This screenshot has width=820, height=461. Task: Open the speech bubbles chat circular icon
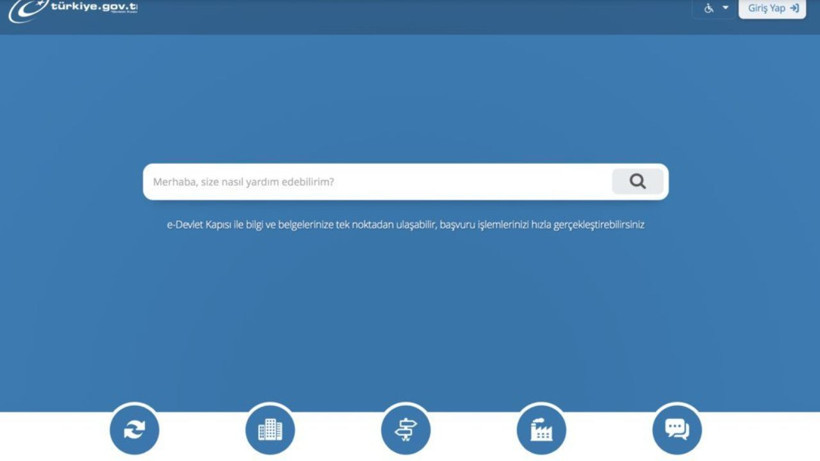point(677,430)
